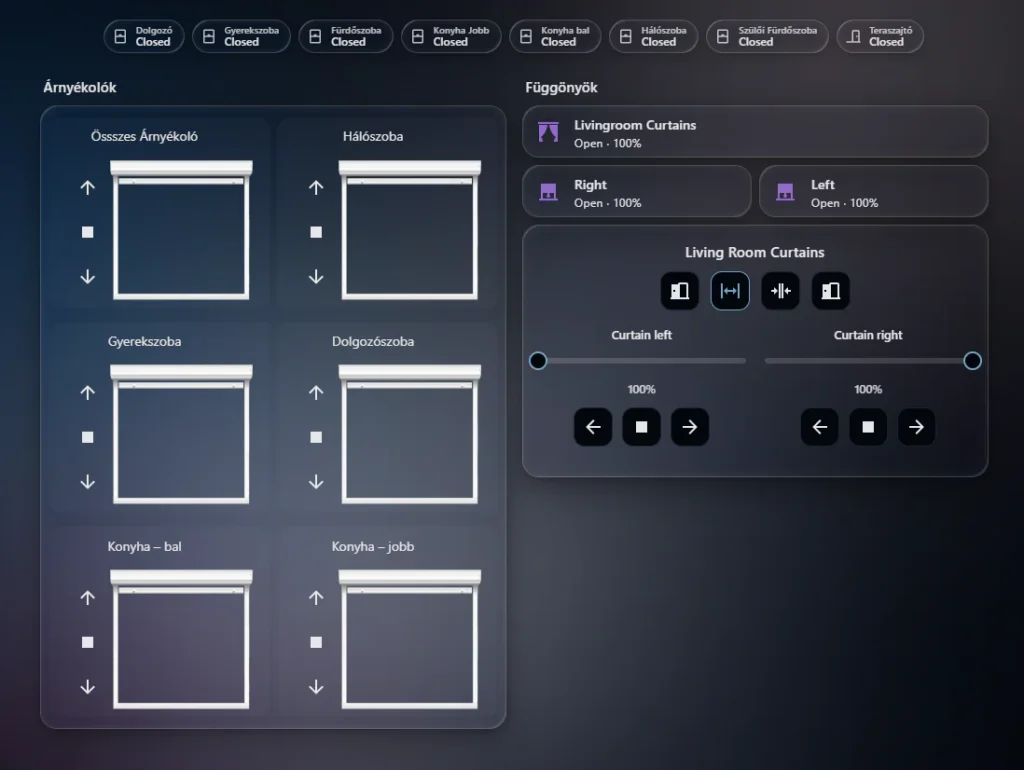Lower all shutters with Összes Árnyékoló down arrow
The height and width of the screenshot is (770, 1024).
click(88, 277)
